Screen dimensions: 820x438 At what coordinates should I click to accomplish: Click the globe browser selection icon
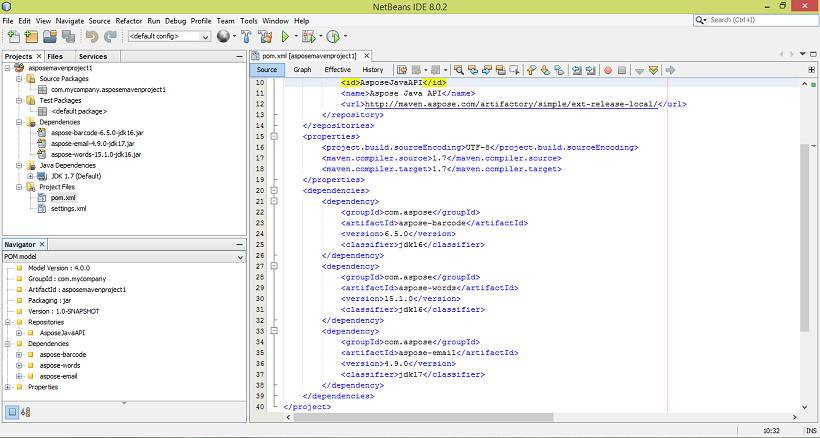point(223,36)
